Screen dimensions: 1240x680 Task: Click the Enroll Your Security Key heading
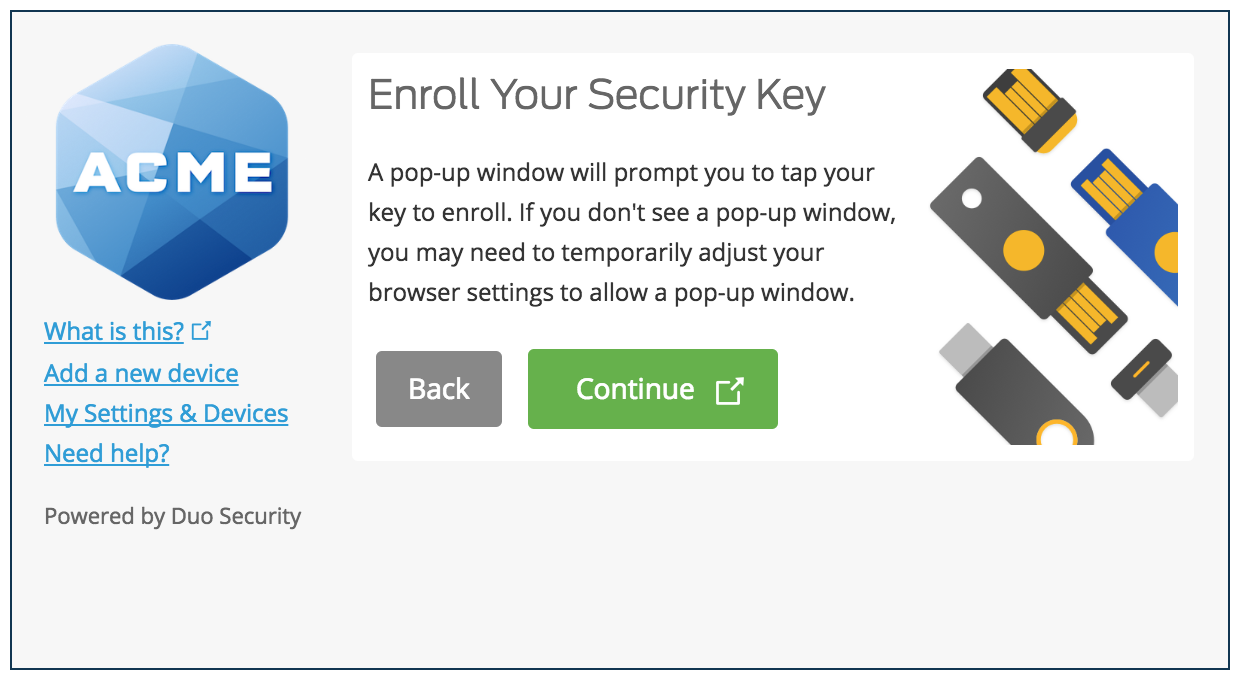coord(597,95)
